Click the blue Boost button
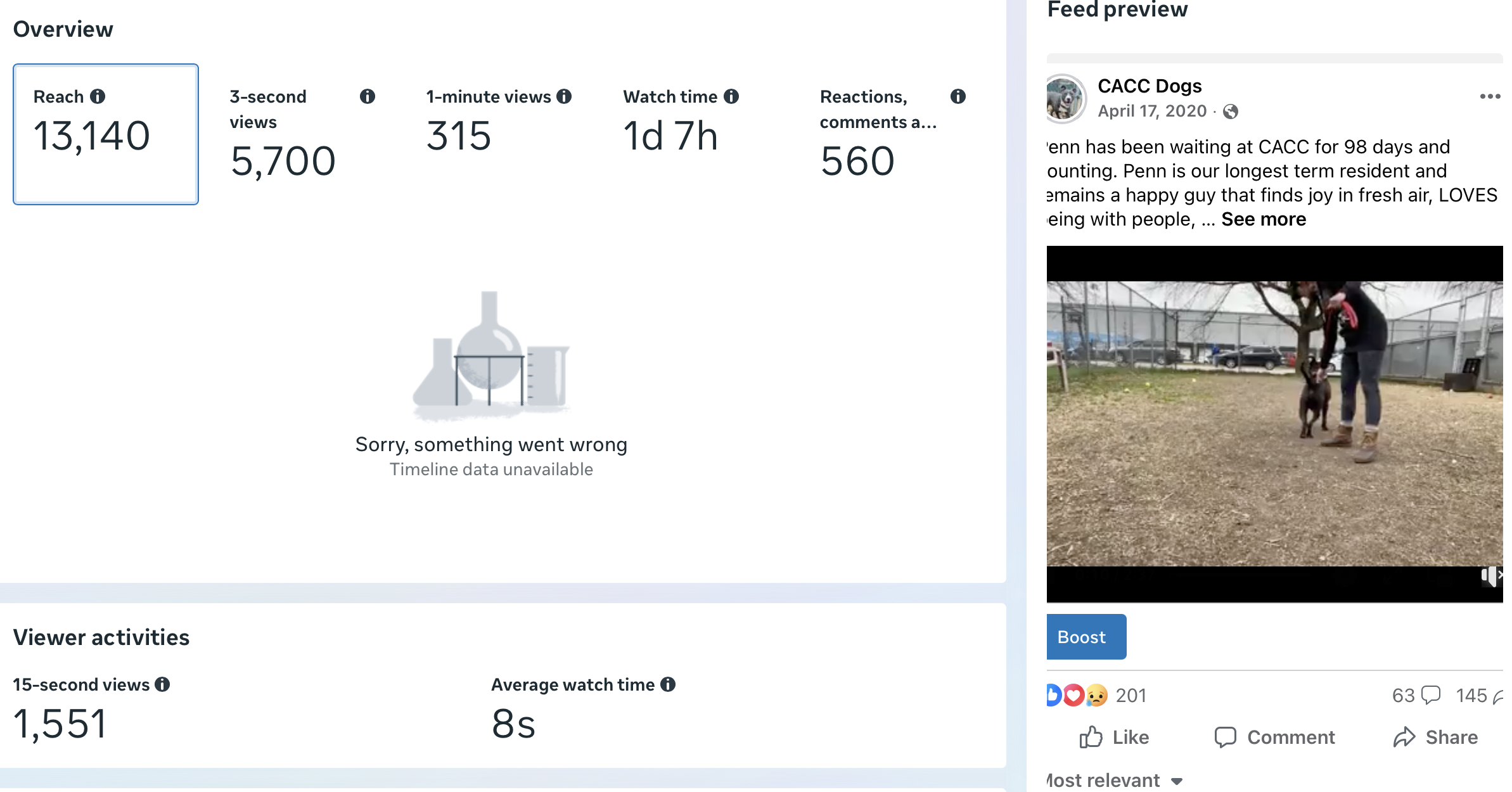Screen dimensions: 1512x792 [1086, 637]
